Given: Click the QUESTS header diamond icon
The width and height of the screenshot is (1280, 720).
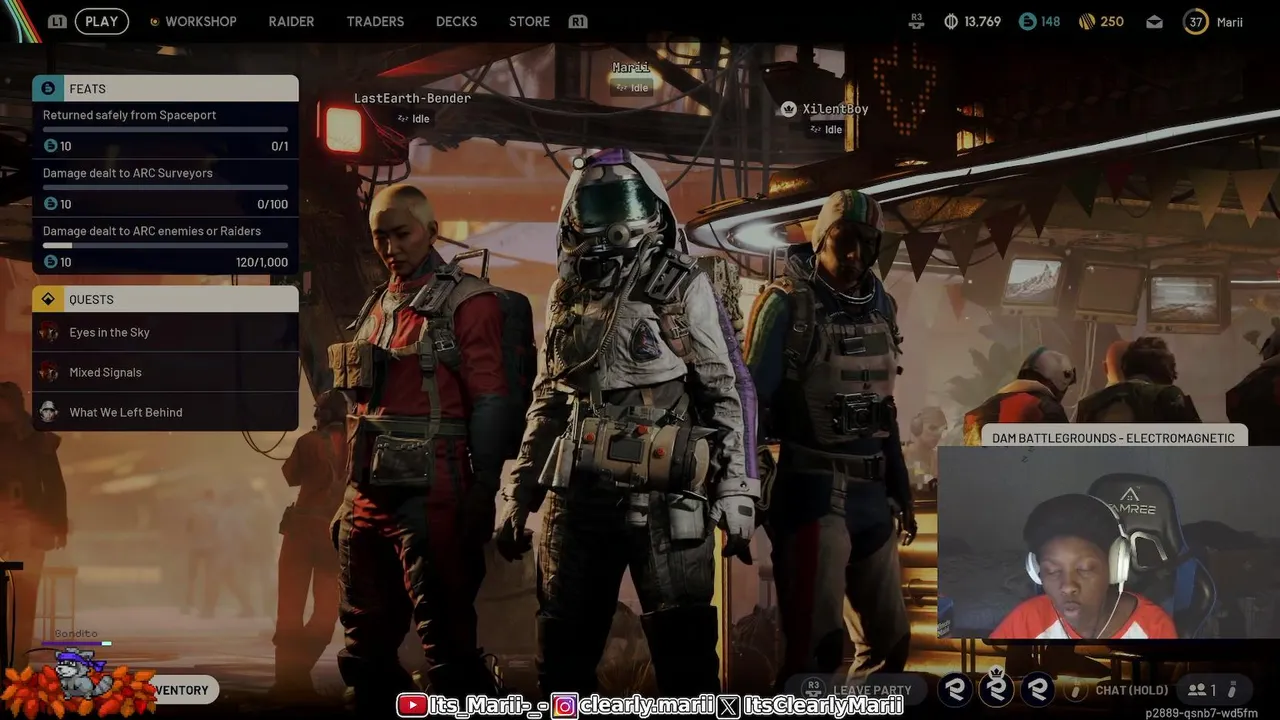Looking at the screenshot, I should click(48, 299).
